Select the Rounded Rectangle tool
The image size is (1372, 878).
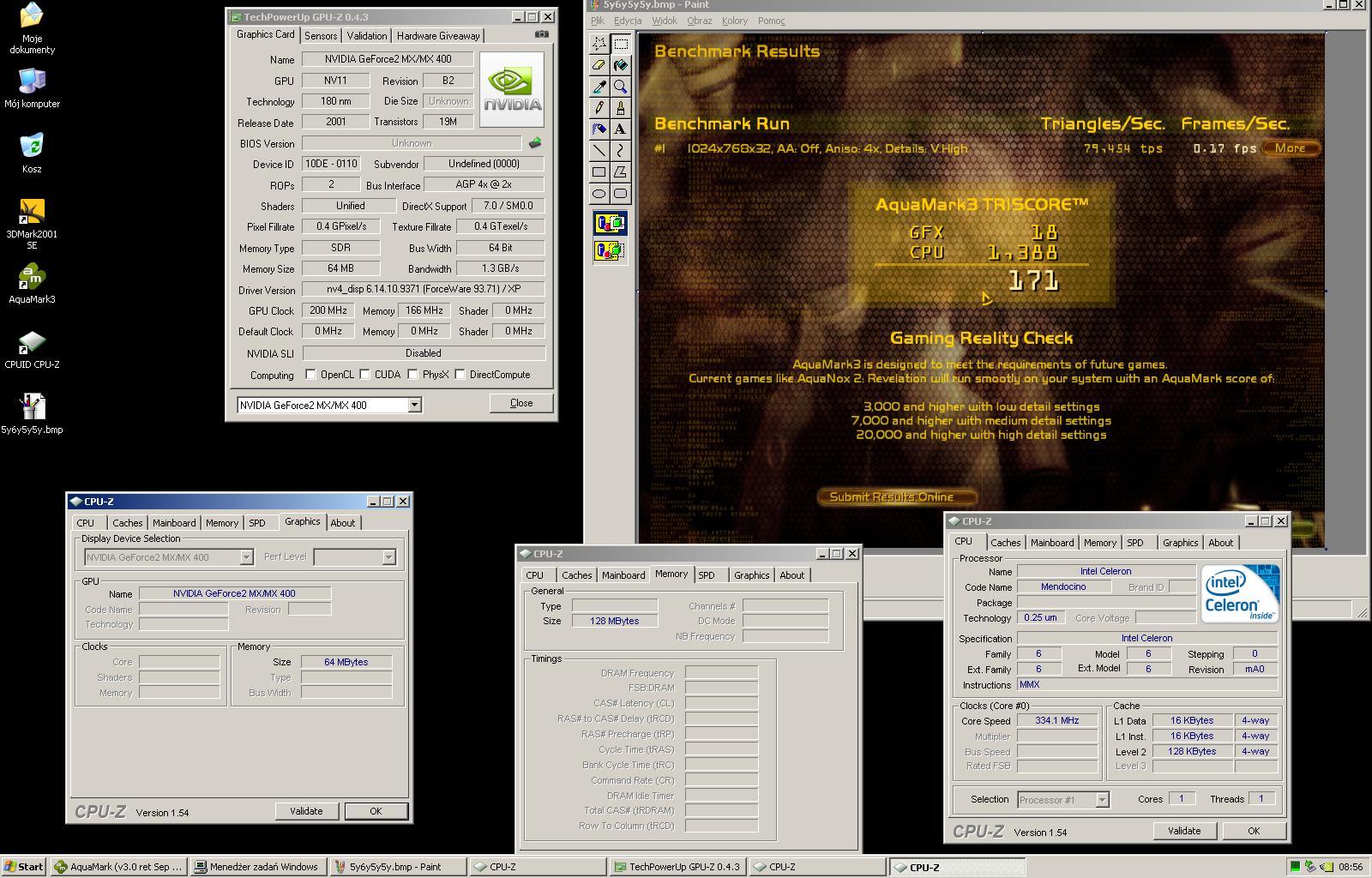tap(621, 194)
